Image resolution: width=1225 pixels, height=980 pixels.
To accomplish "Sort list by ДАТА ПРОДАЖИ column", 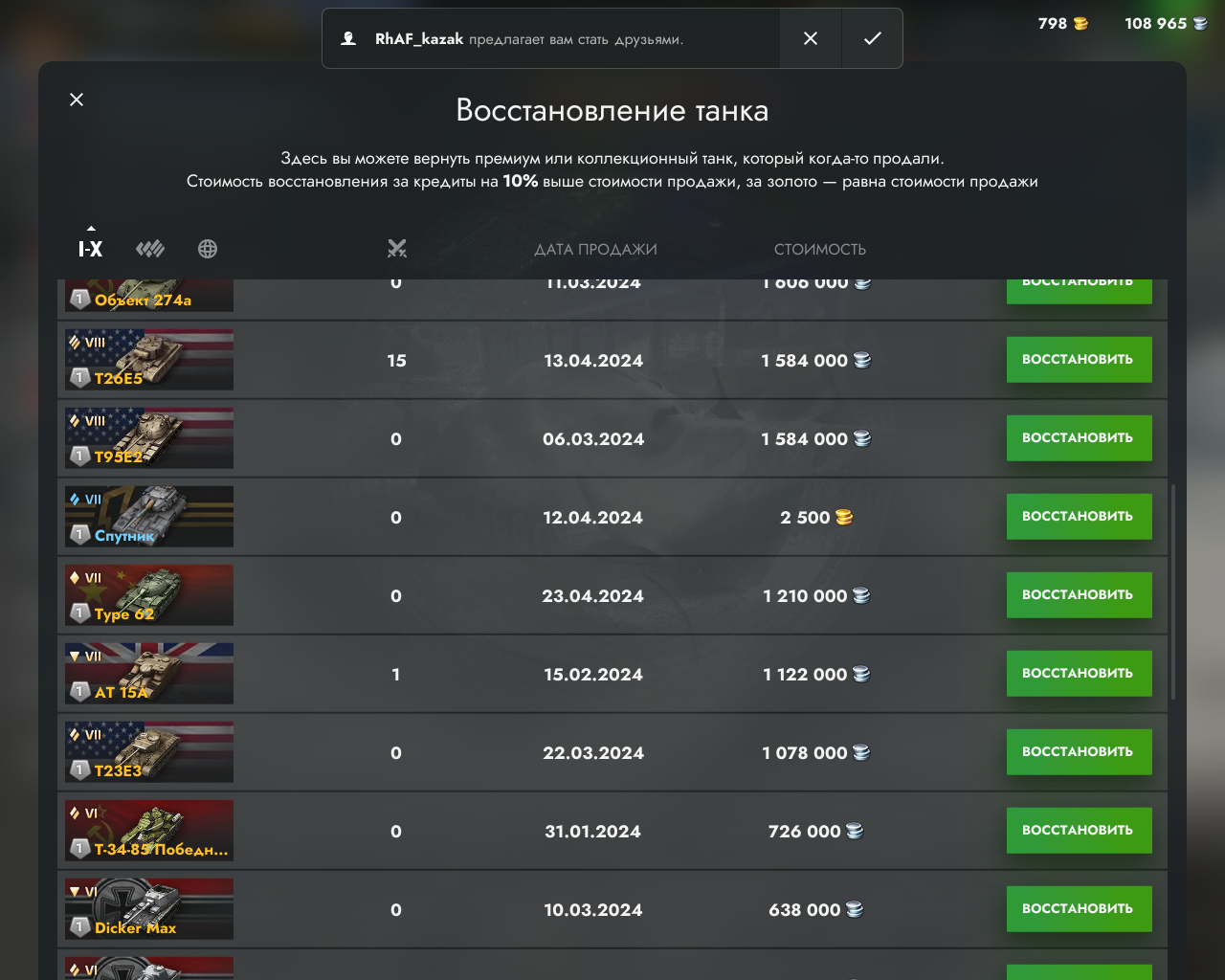I will click(x=595, y=249).
